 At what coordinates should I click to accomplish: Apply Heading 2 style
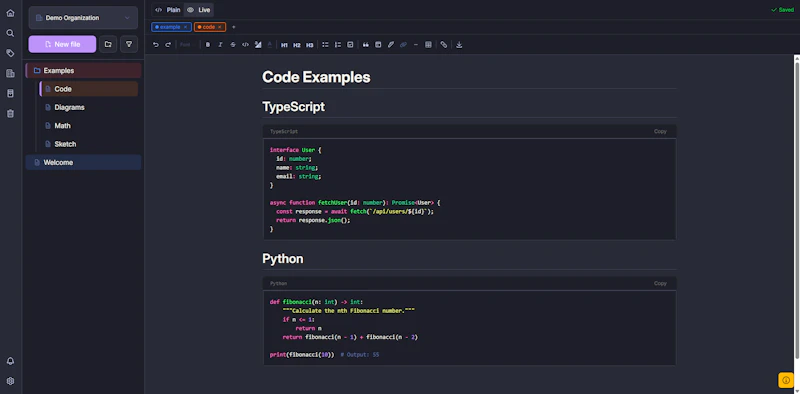[x=297, y=45]
